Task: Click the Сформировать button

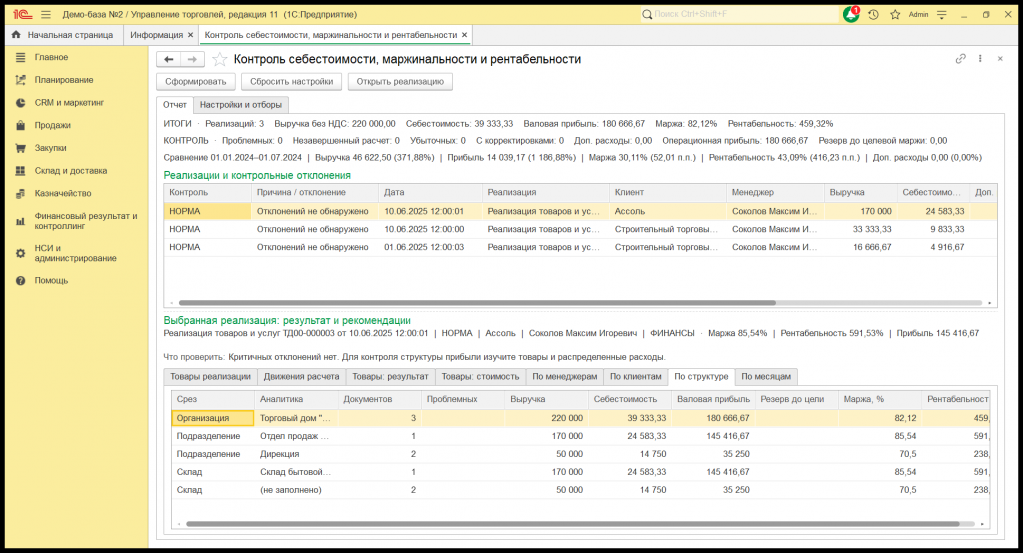Action: (196, 82)
